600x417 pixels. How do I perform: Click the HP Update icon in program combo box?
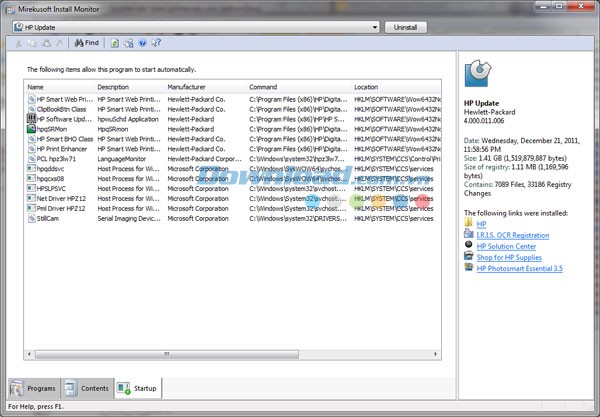point(18,27)
